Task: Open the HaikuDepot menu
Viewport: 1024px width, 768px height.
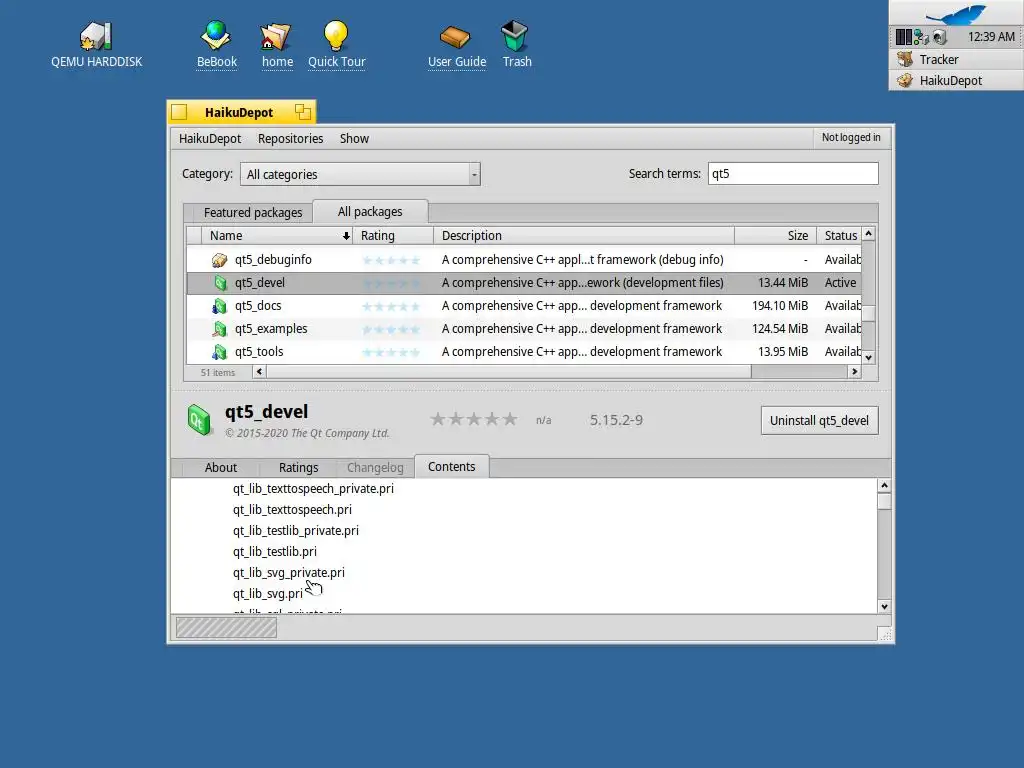Action: click(x=210, y=138)
